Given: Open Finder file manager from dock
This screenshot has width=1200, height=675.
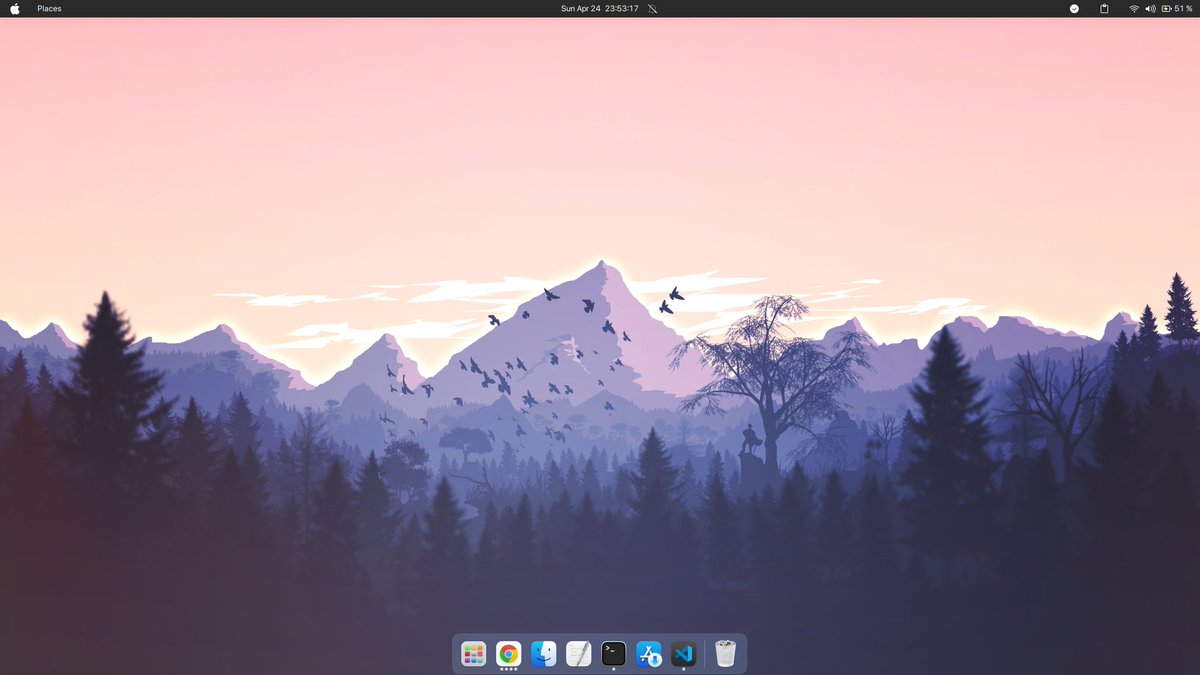Looking at the screenshot, I should [x=544, y=654].
